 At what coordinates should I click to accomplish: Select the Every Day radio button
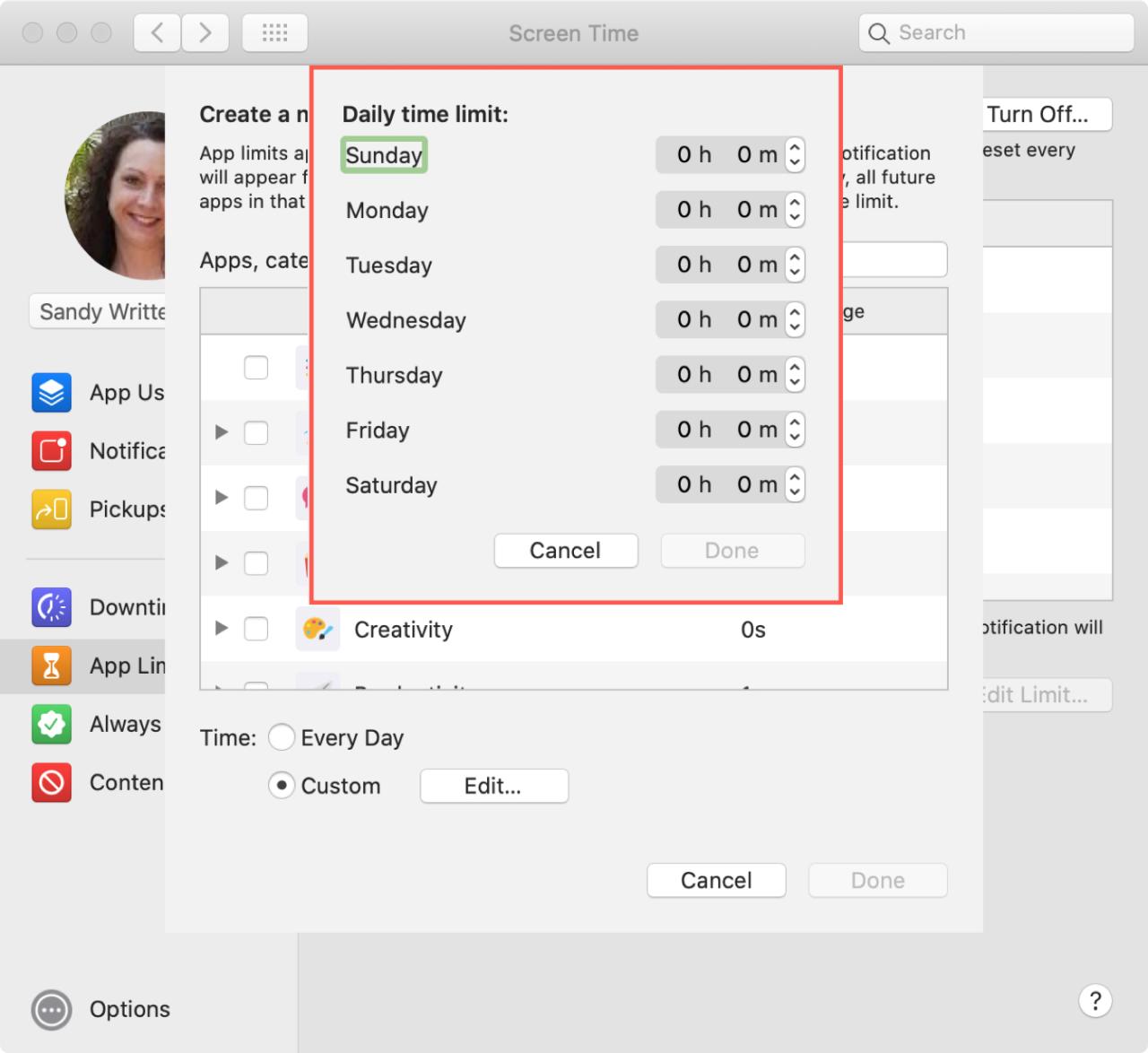pos(282,737)
